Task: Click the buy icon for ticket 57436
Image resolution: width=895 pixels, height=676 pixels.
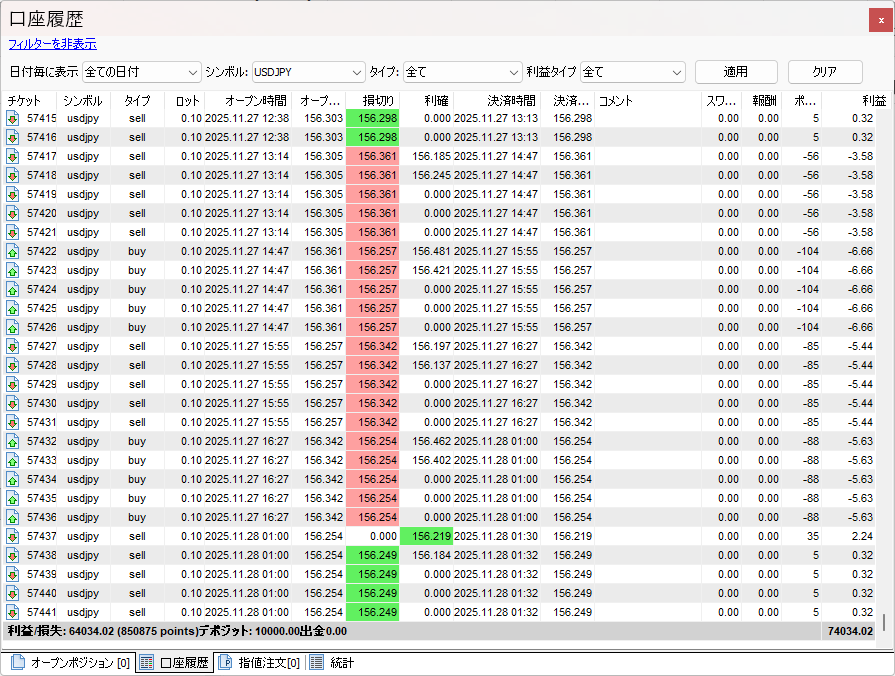Action: [13, 517]
